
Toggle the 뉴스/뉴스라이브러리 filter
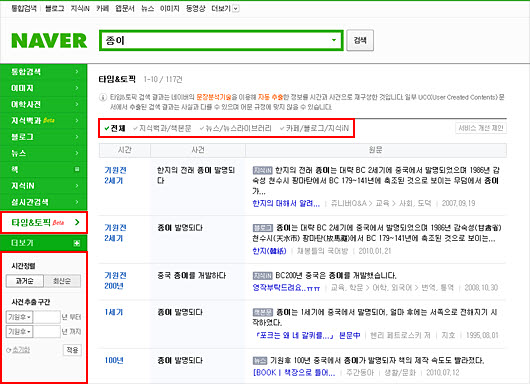pos(236,128)
